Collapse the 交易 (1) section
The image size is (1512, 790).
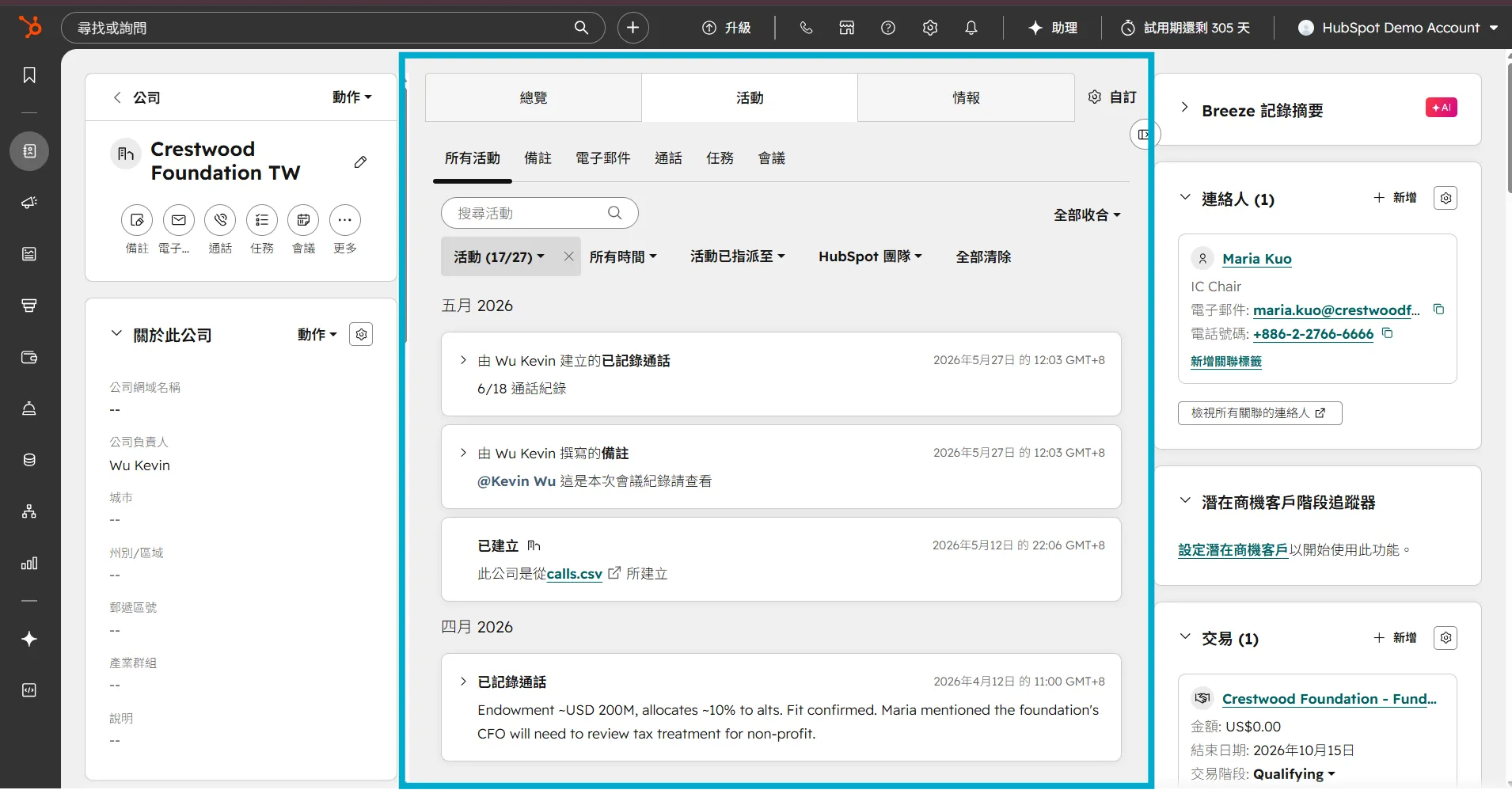coord(1185,636)
